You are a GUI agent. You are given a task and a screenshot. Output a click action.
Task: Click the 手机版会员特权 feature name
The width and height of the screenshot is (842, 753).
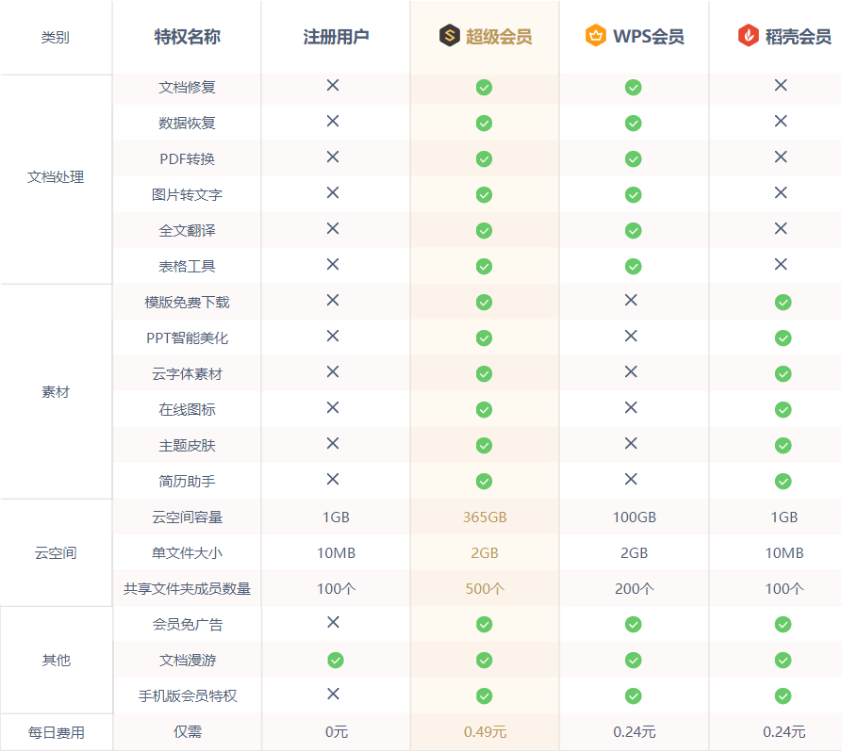[x=187, y=696]
